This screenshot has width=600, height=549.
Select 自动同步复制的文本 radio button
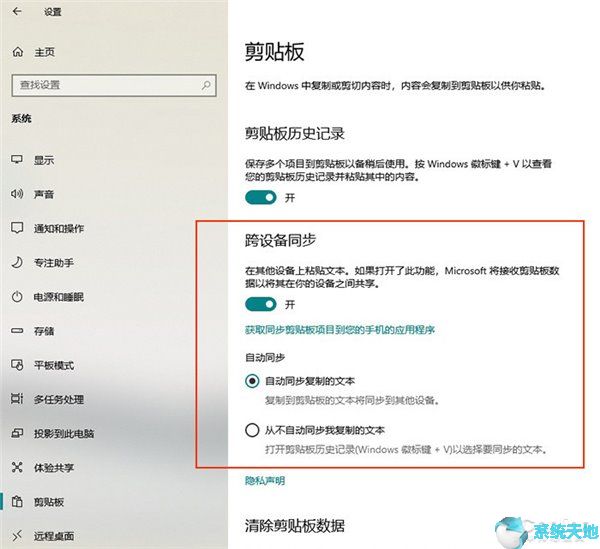pyautogui.click(x=252, y=381)
